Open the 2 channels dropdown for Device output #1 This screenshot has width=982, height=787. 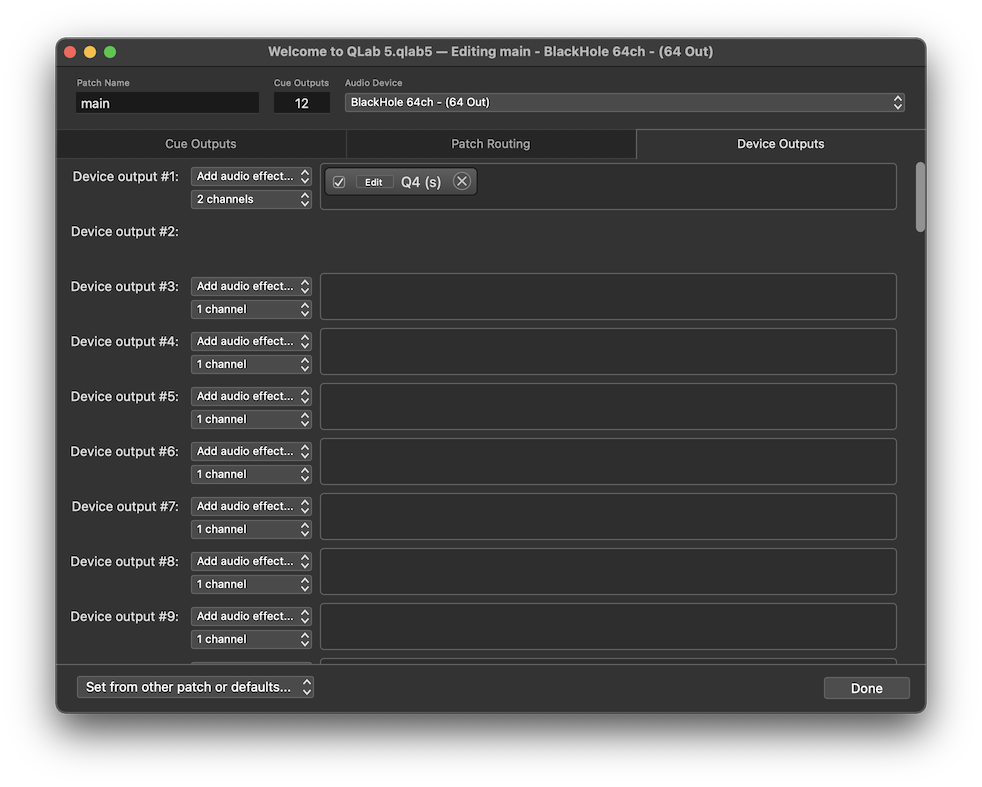pos(250,198)
